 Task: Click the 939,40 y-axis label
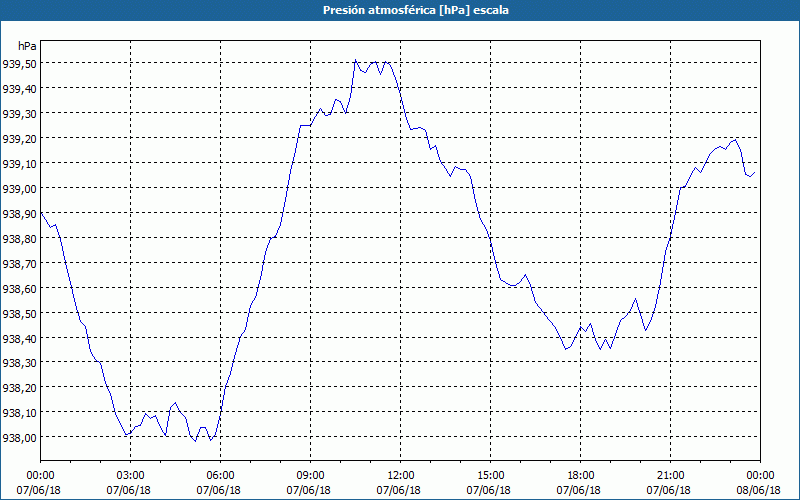[x=19, y=88]
